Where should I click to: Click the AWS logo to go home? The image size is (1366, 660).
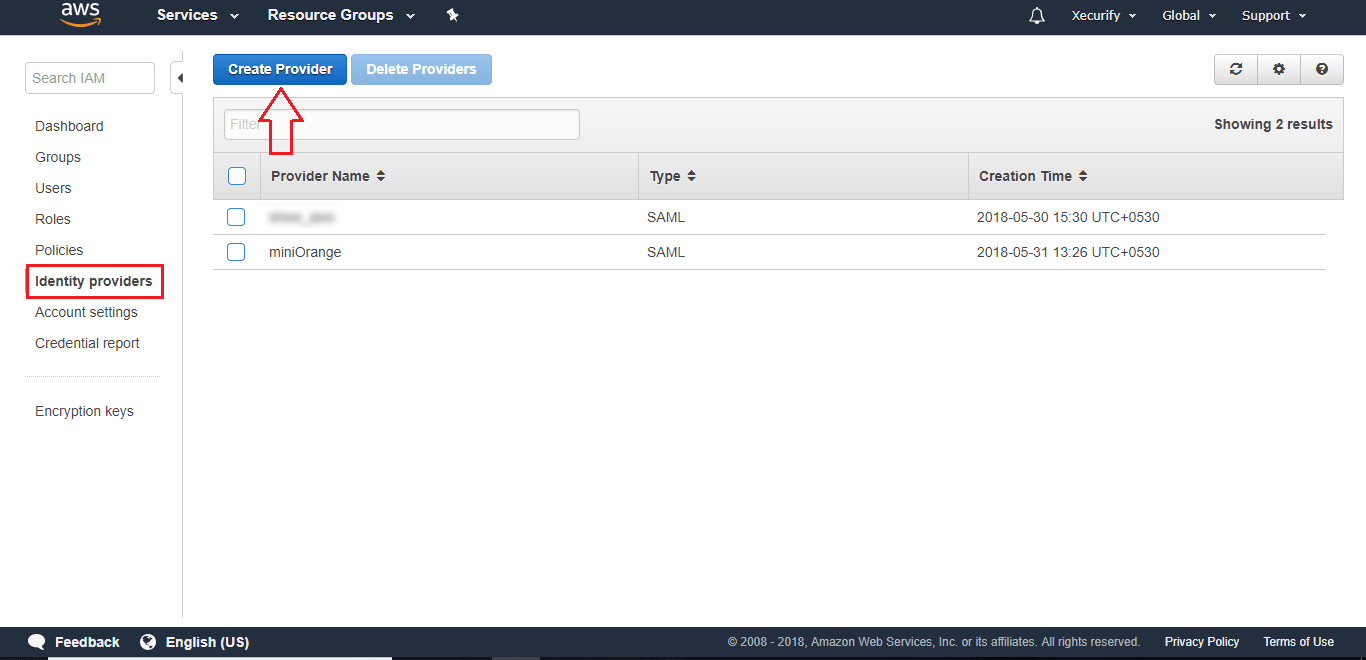click(x=80, y=15)
